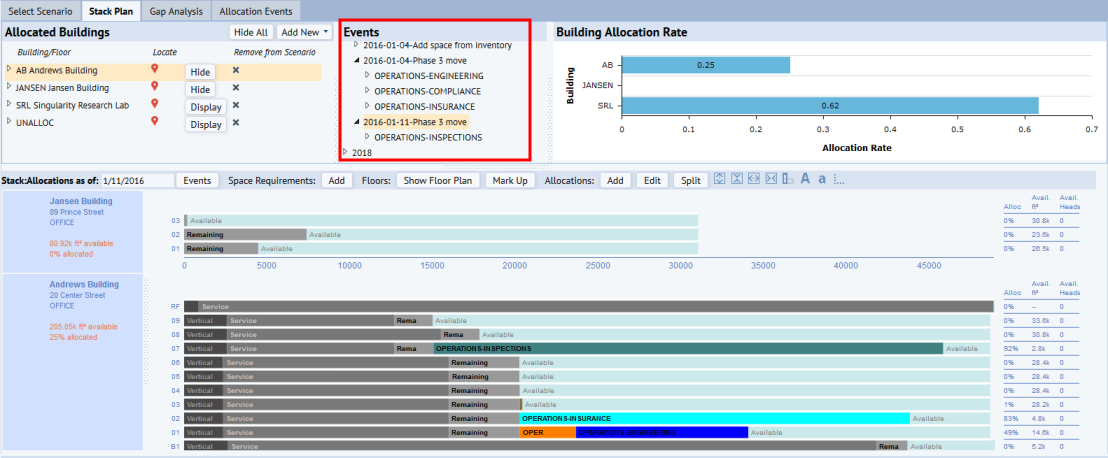The height and width of the screenshot is (458, 1108).
Task: Collapse 2016-01-04-Phase 3 move event
Action: (357, 61)
